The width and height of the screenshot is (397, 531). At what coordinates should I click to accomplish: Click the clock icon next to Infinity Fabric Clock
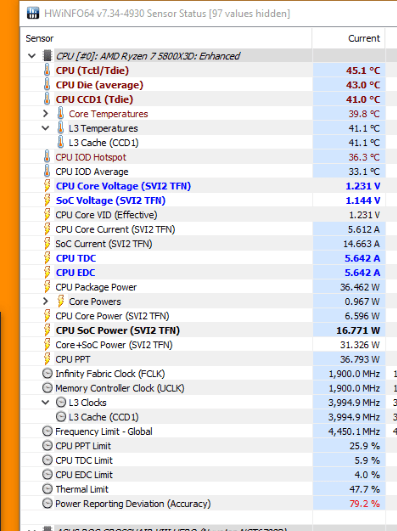(47, 374)
